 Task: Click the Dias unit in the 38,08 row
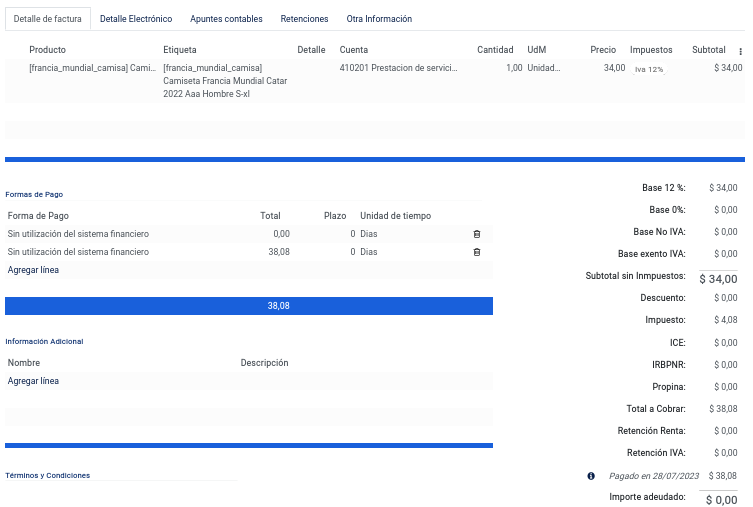(369, 252)
